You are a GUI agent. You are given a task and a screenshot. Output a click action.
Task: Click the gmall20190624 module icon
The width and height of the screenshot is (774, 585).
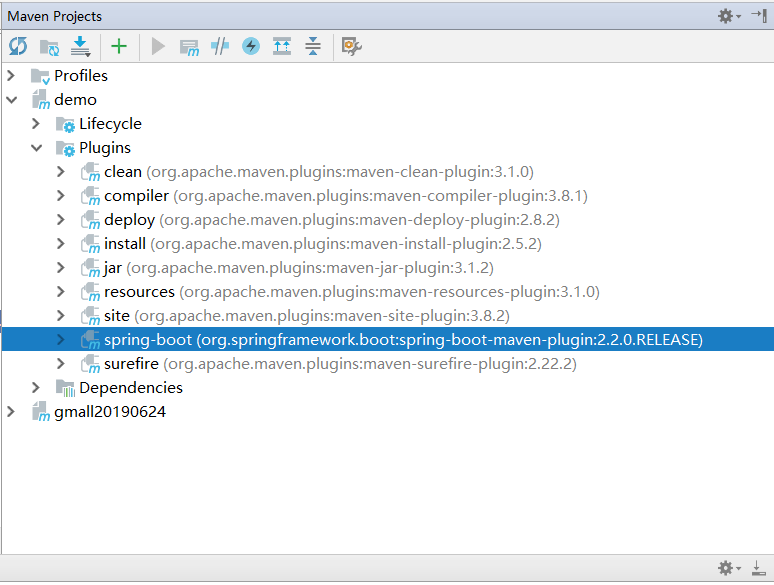pos(41,412)
